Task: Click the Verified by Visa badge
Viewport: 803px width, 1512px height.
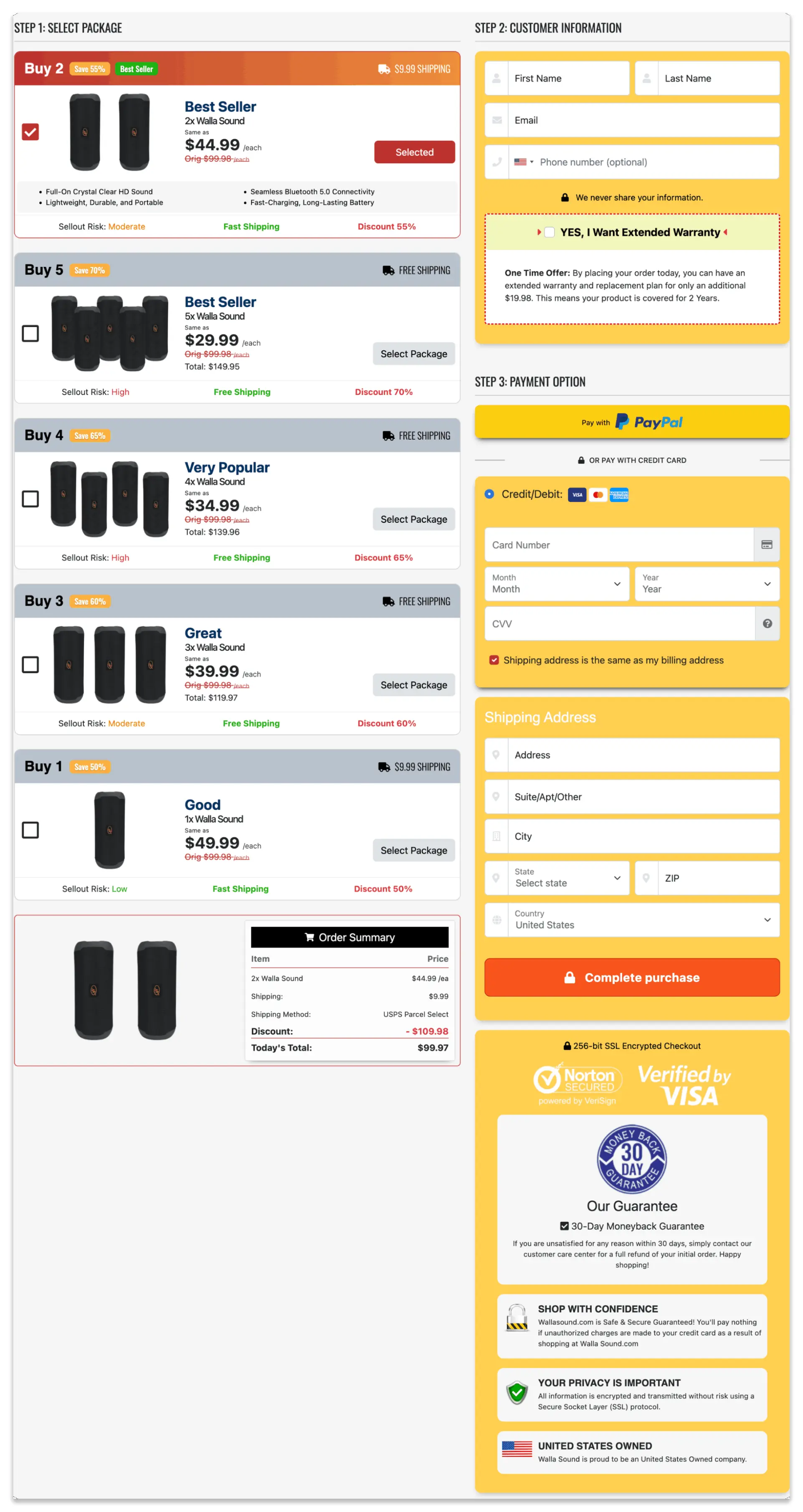Action: [684, 1085]
